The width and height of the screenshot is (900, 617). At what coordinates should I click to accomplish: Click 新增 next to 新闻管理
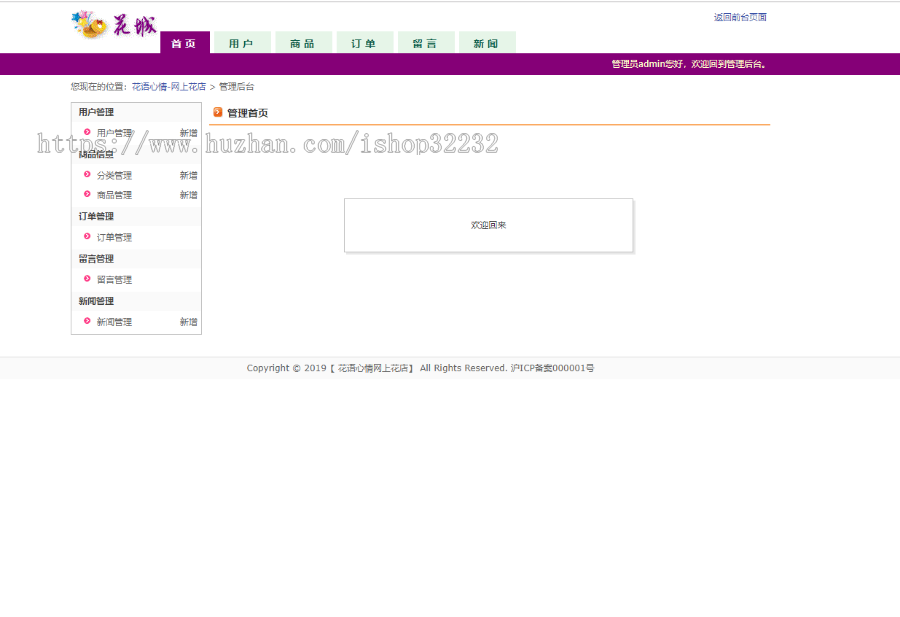point(188,322)
